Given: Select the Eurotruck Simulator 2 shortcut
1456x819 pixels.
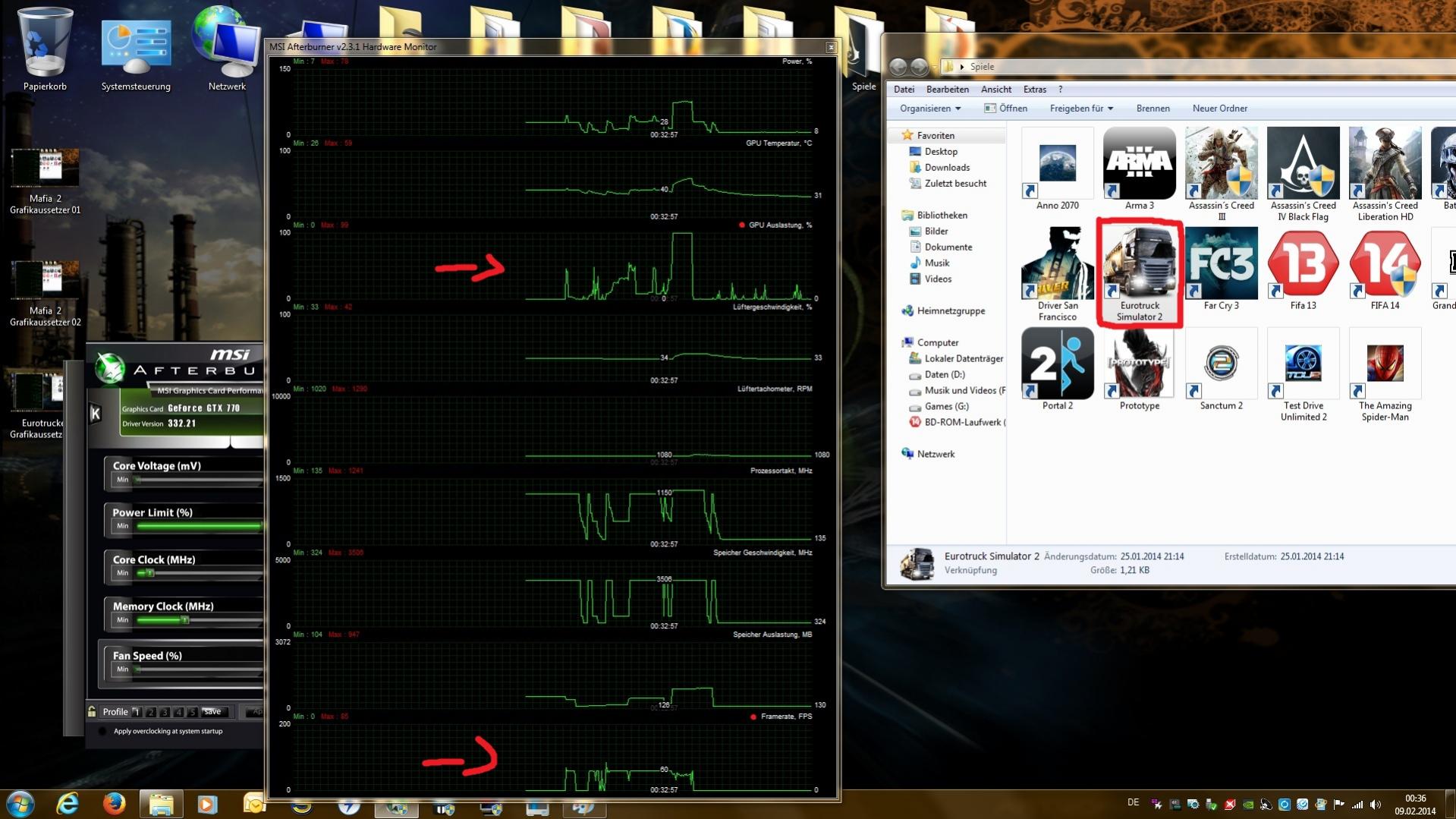Looking at the screenshot, I should tap(1139, 275).
